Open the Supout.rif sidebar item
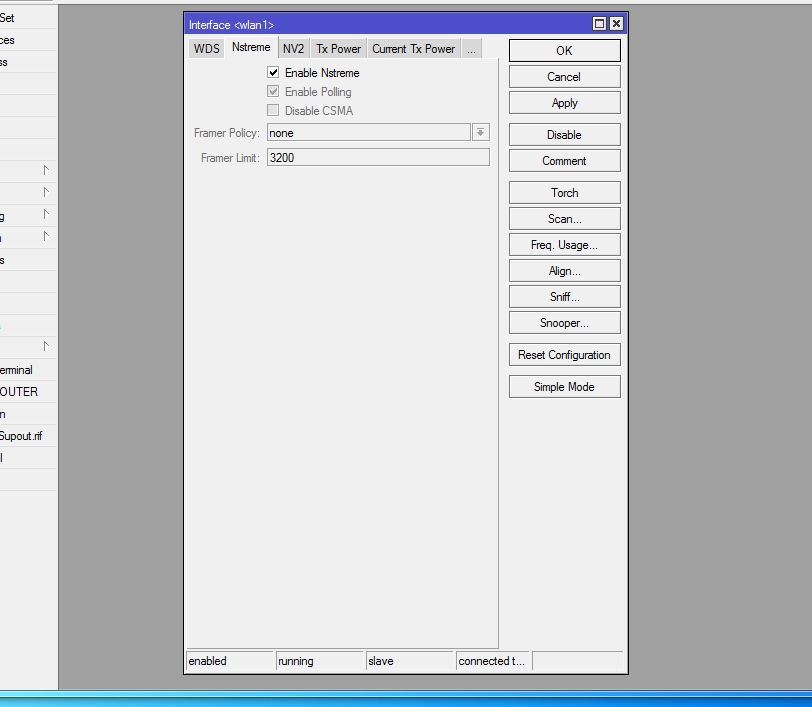This screenshot has height=707, width=812. [x=26, y=436]
